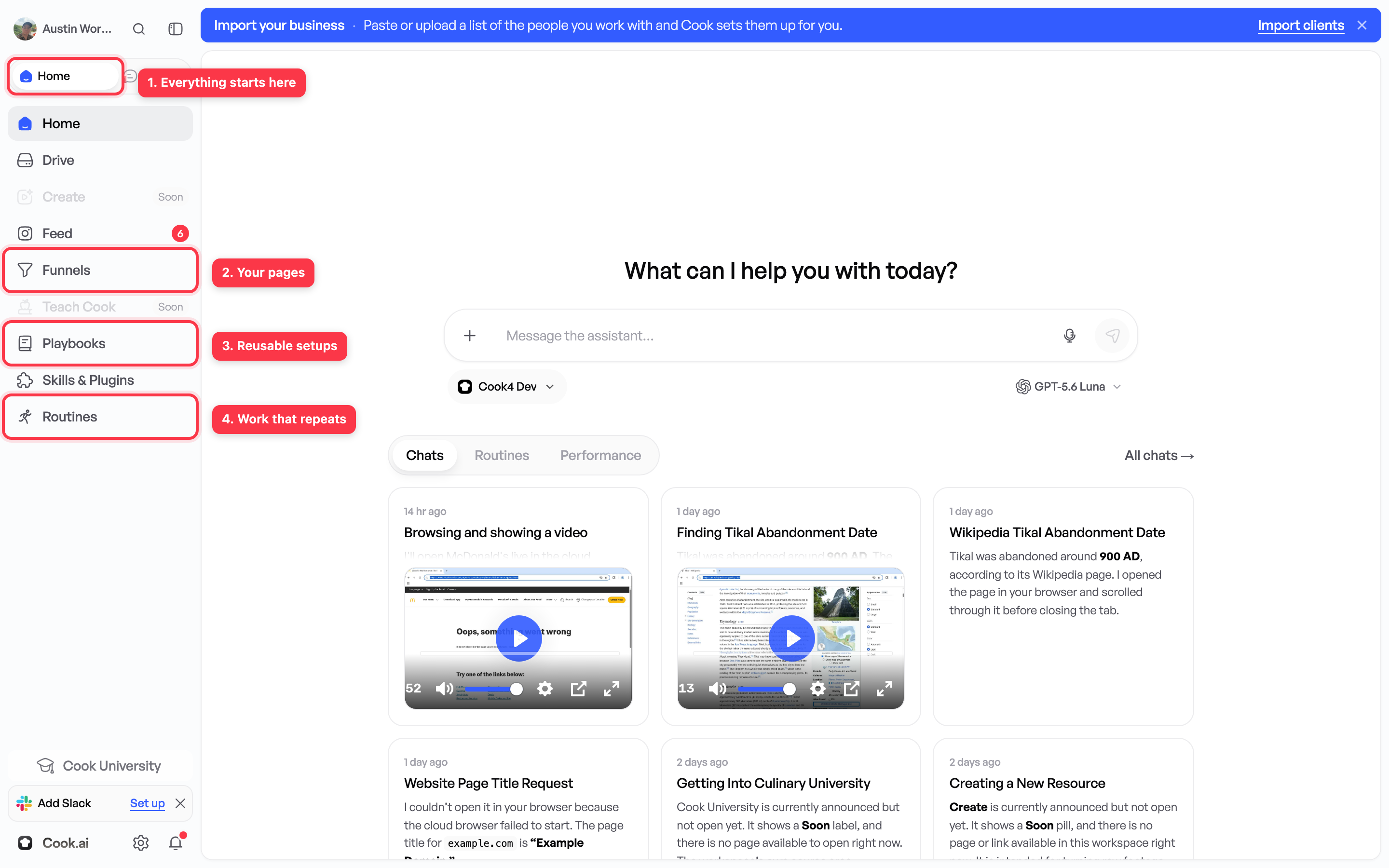Start voice input with the microphone icon
Screen dimensions: 1389x868
tap(1069, 336)
